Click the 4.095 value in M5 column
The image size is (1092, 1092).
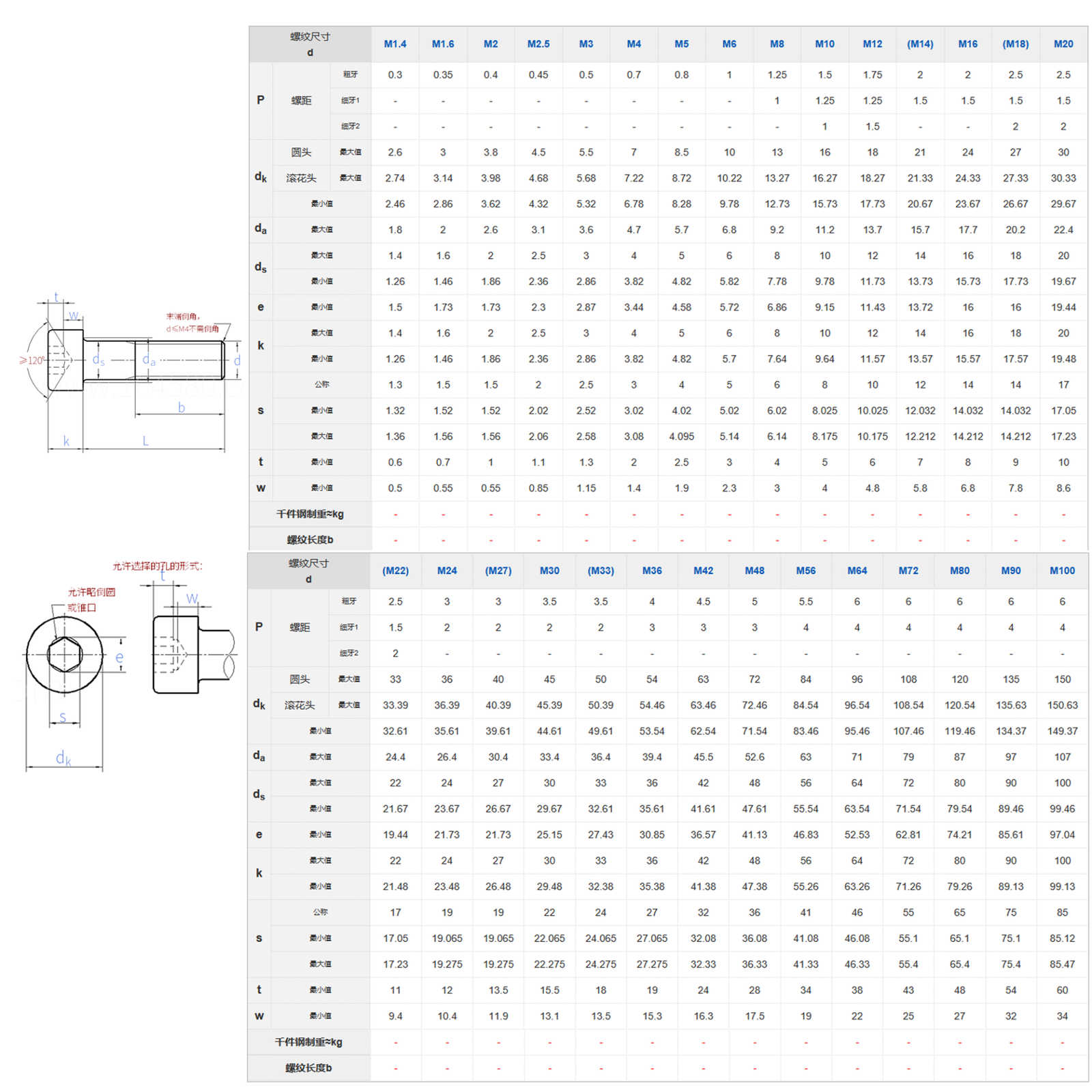[x=681, y=436]
